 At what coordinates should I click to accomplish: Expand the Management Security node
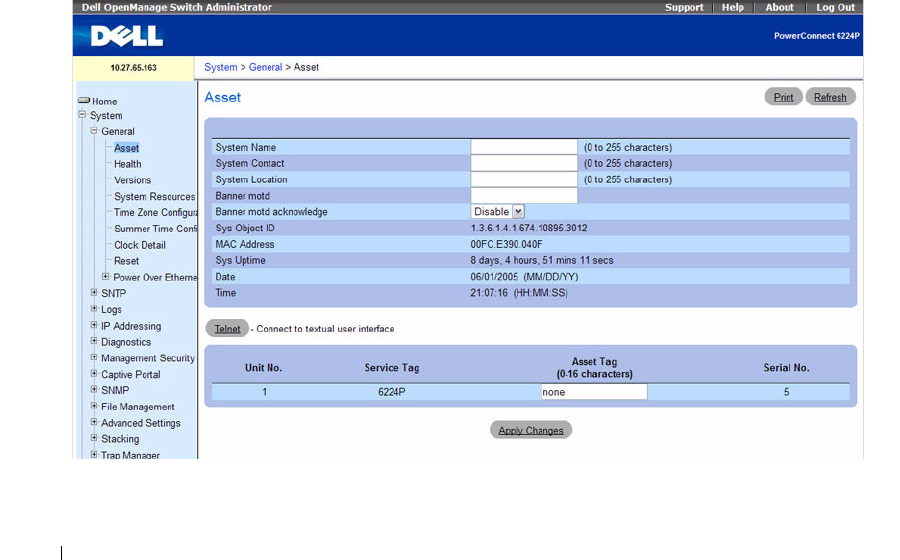pyautogui.click(x=94, y=357)
